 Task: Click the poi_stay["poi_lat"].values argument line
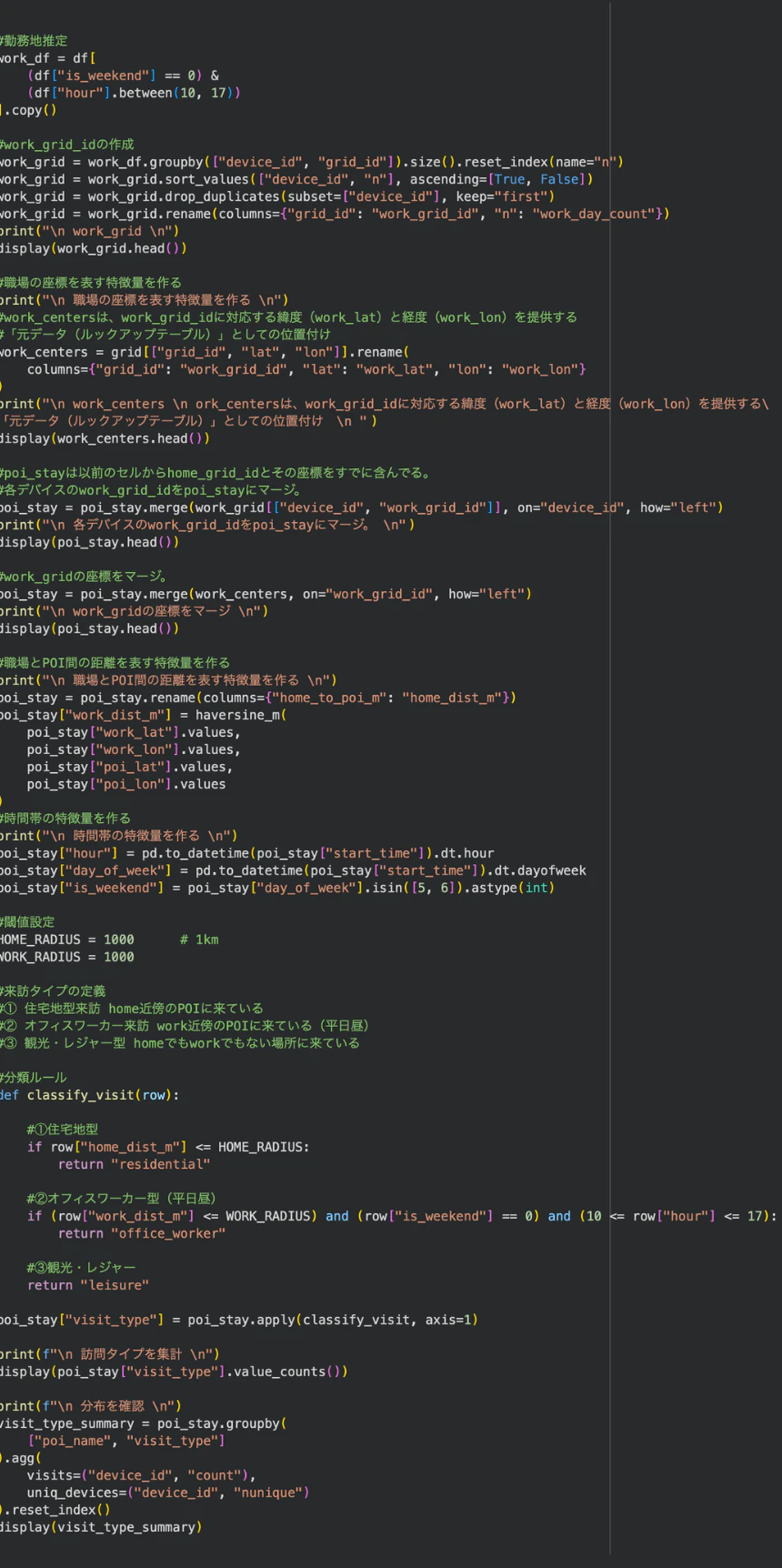click(x=130, y=767)
